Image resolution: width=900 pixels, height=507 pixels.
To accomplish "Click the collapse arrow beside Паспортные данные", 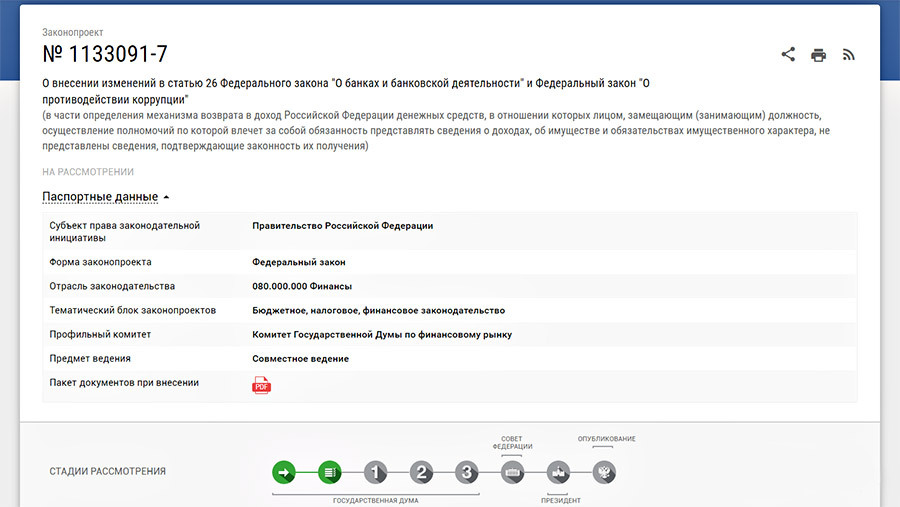I will [x=166, y=197].
